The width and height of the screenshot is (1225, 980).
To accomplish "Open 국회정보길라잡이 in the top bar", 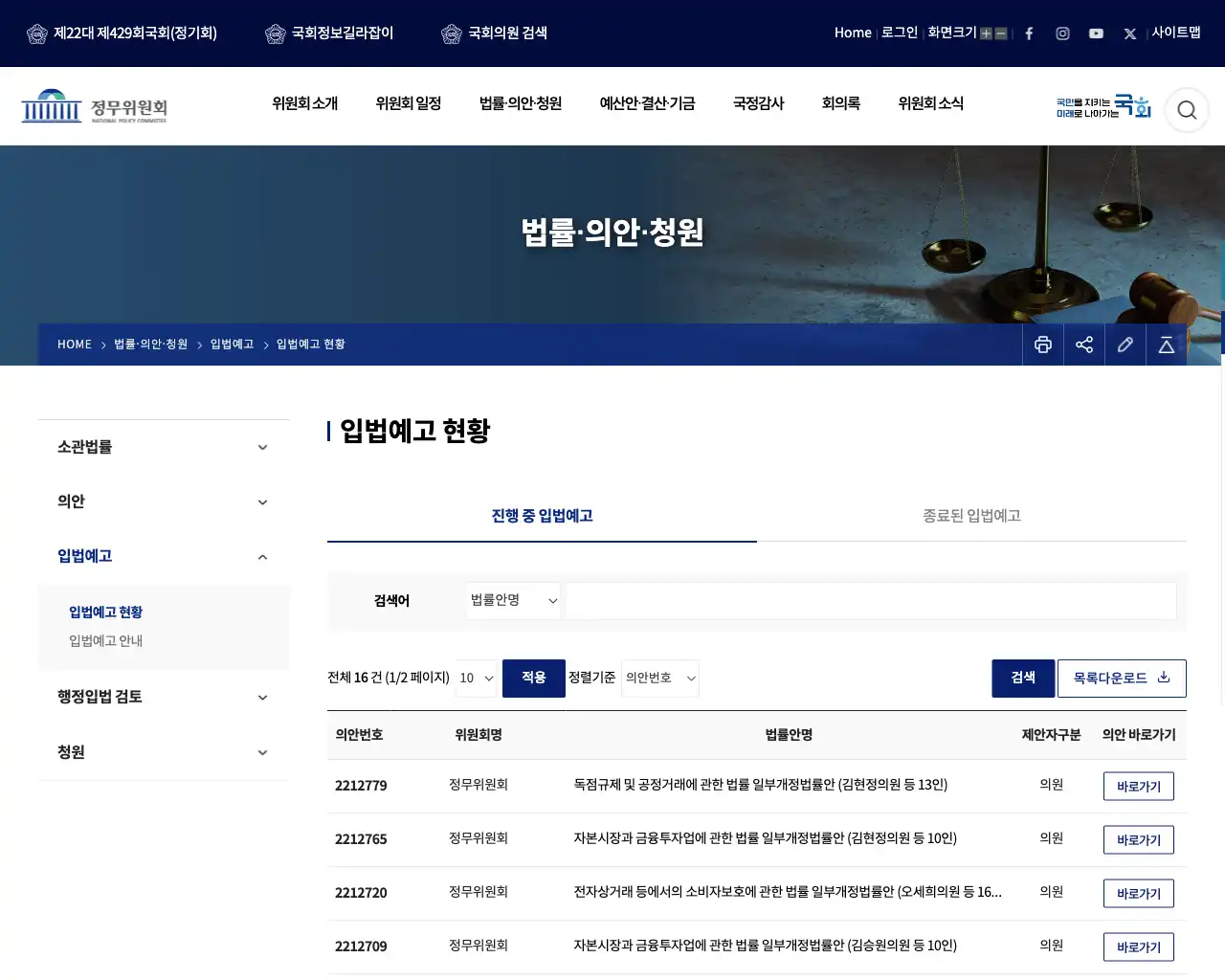I will (329, 33).
